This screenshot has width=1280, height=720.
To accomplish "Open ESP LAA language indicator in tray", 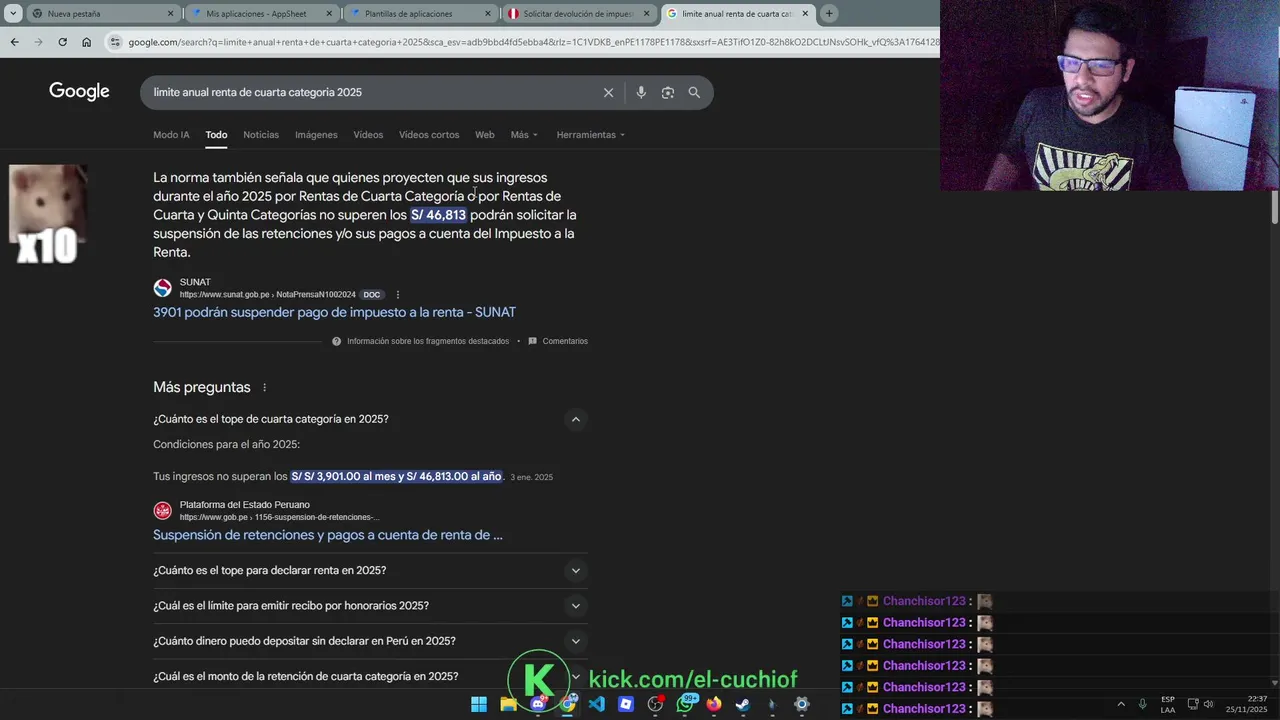I will coord(1168,704).
